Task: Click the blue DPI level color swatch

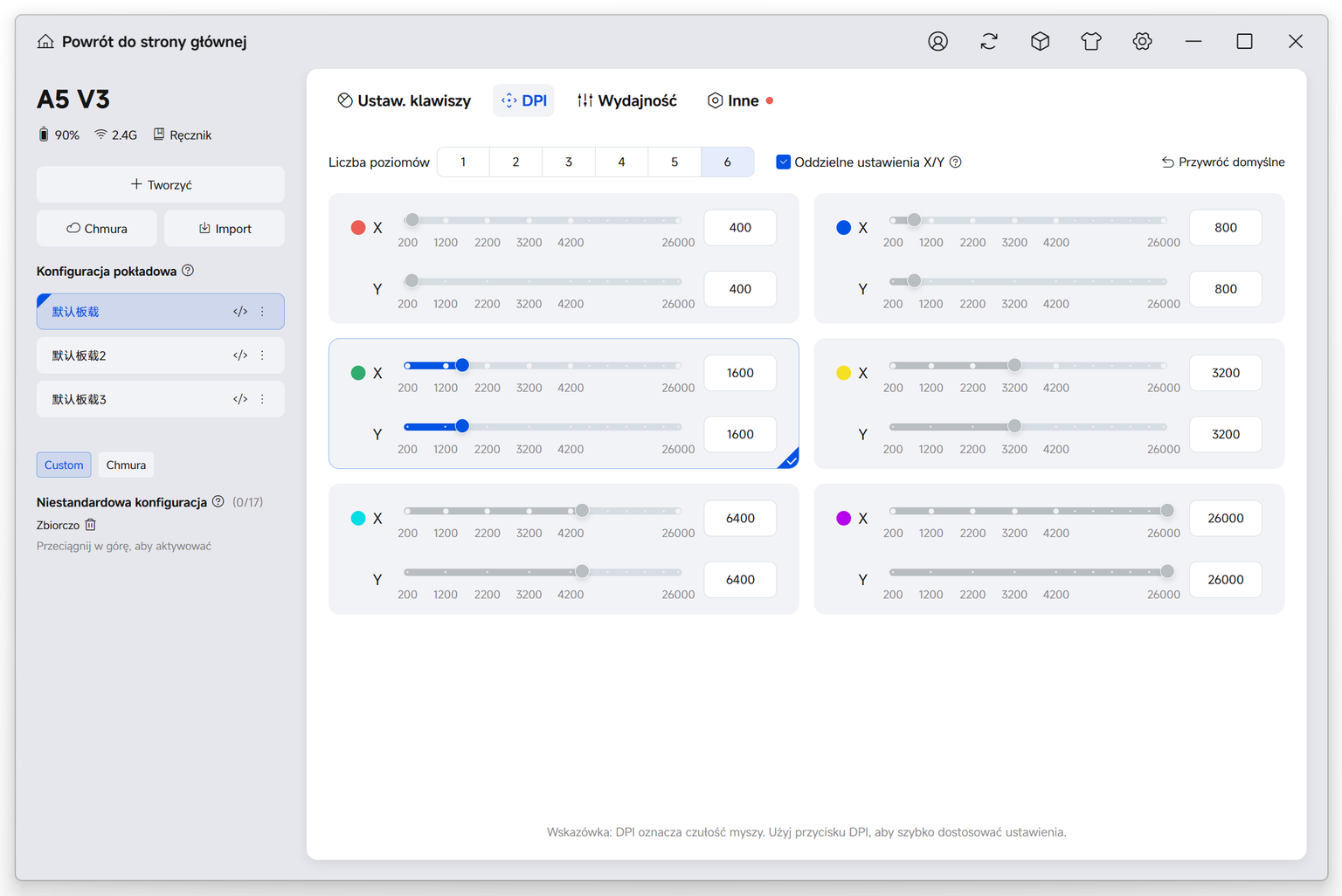Action: pyautogui.click(x=844, y=228)
